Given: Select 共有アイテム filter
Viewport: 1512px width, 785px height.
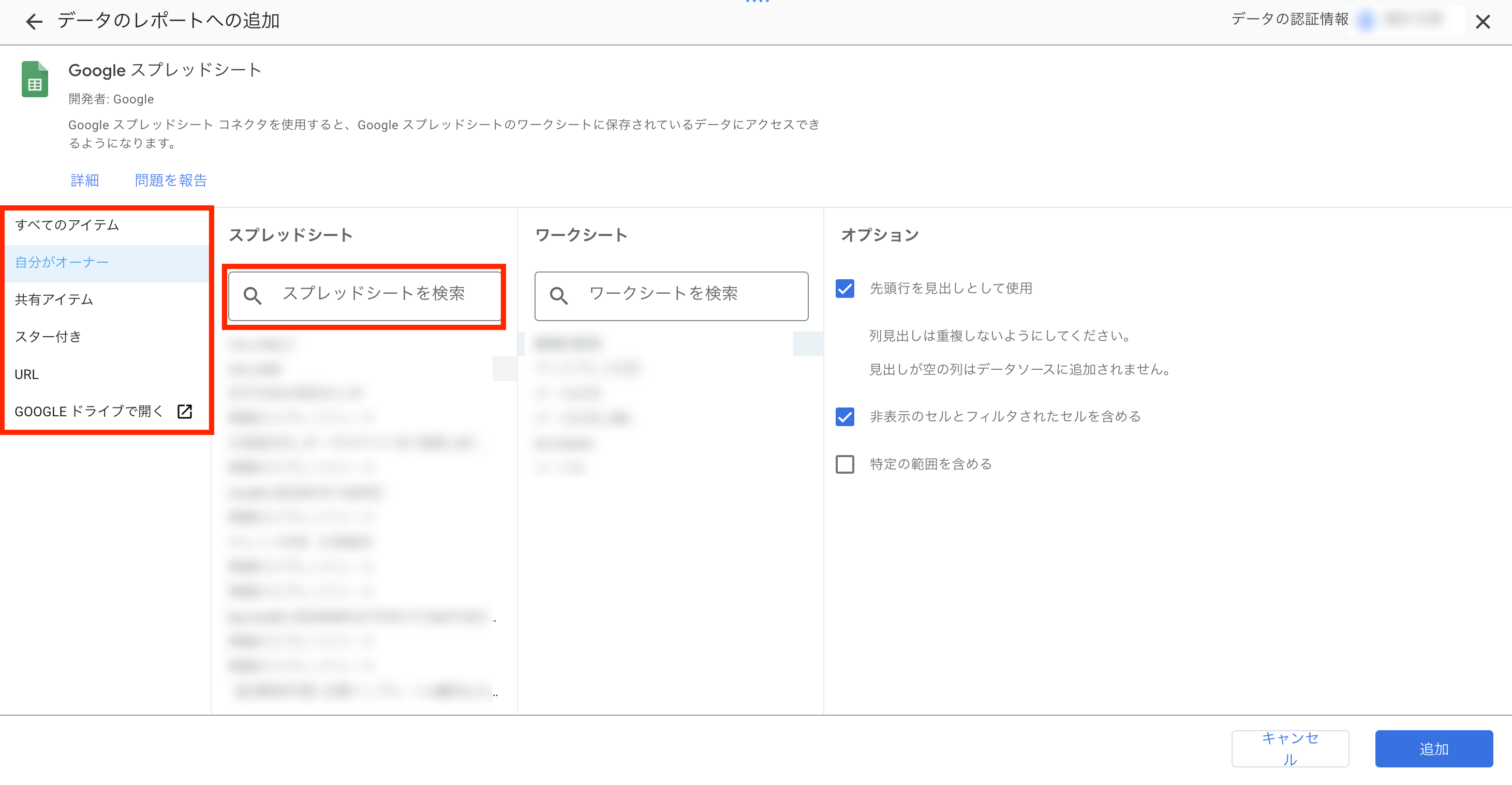Looking at the screenshot, I should 107,300.
